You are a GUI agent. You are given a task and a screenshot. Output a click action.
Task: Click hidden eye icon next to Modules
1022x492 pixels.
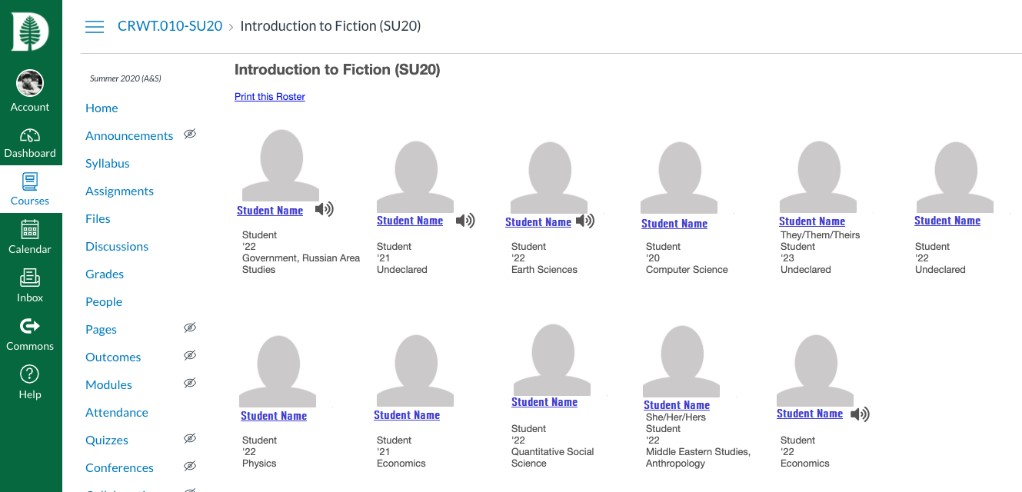click(190, 383)
